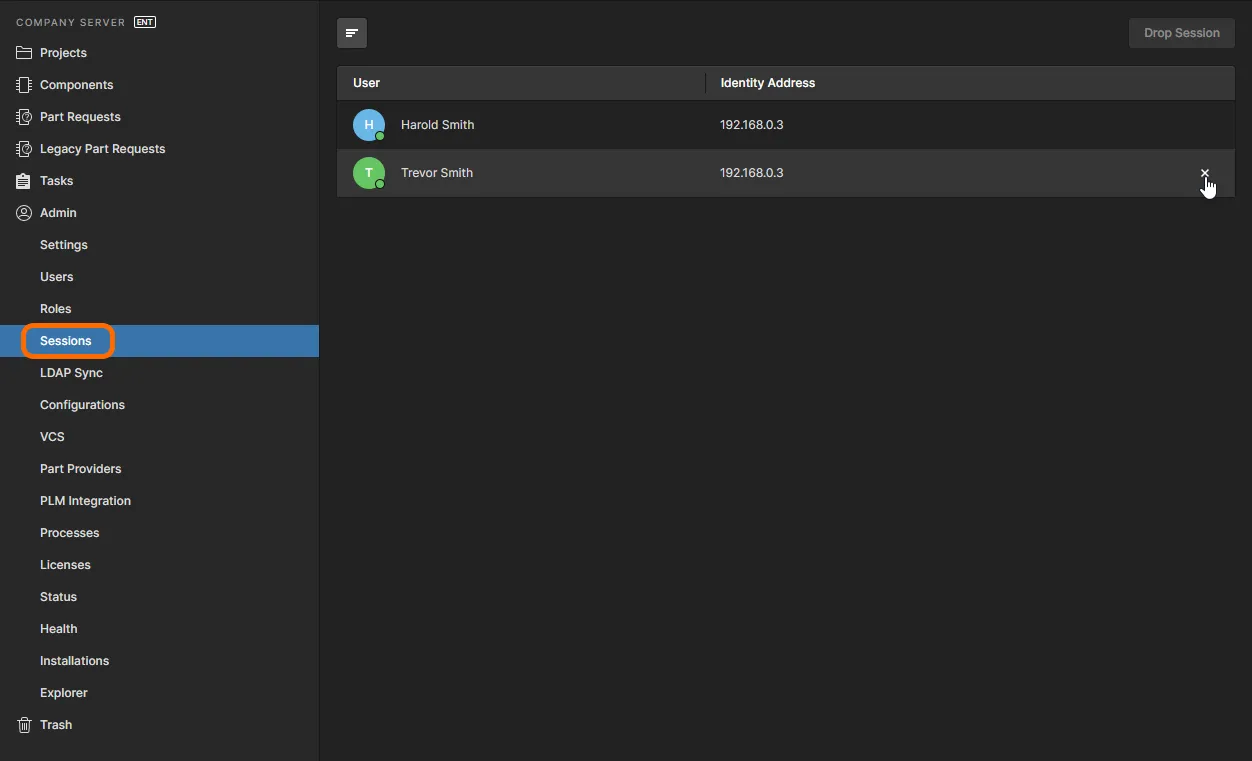Click the Admin user icon
Viewport: 1252px width, 761px height.
[24, 213]
